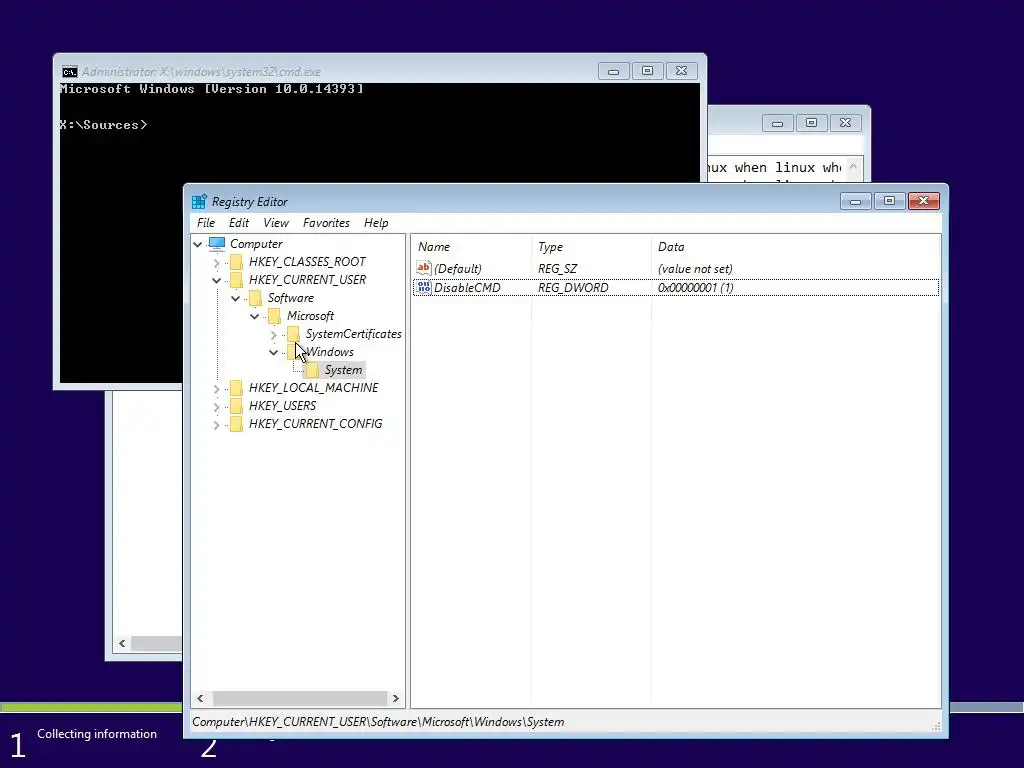Collapse the HKEY_CURRENT_USER hive
Image resolution: width=1024 pixels, height=768 pixels.
coord(216,280)
